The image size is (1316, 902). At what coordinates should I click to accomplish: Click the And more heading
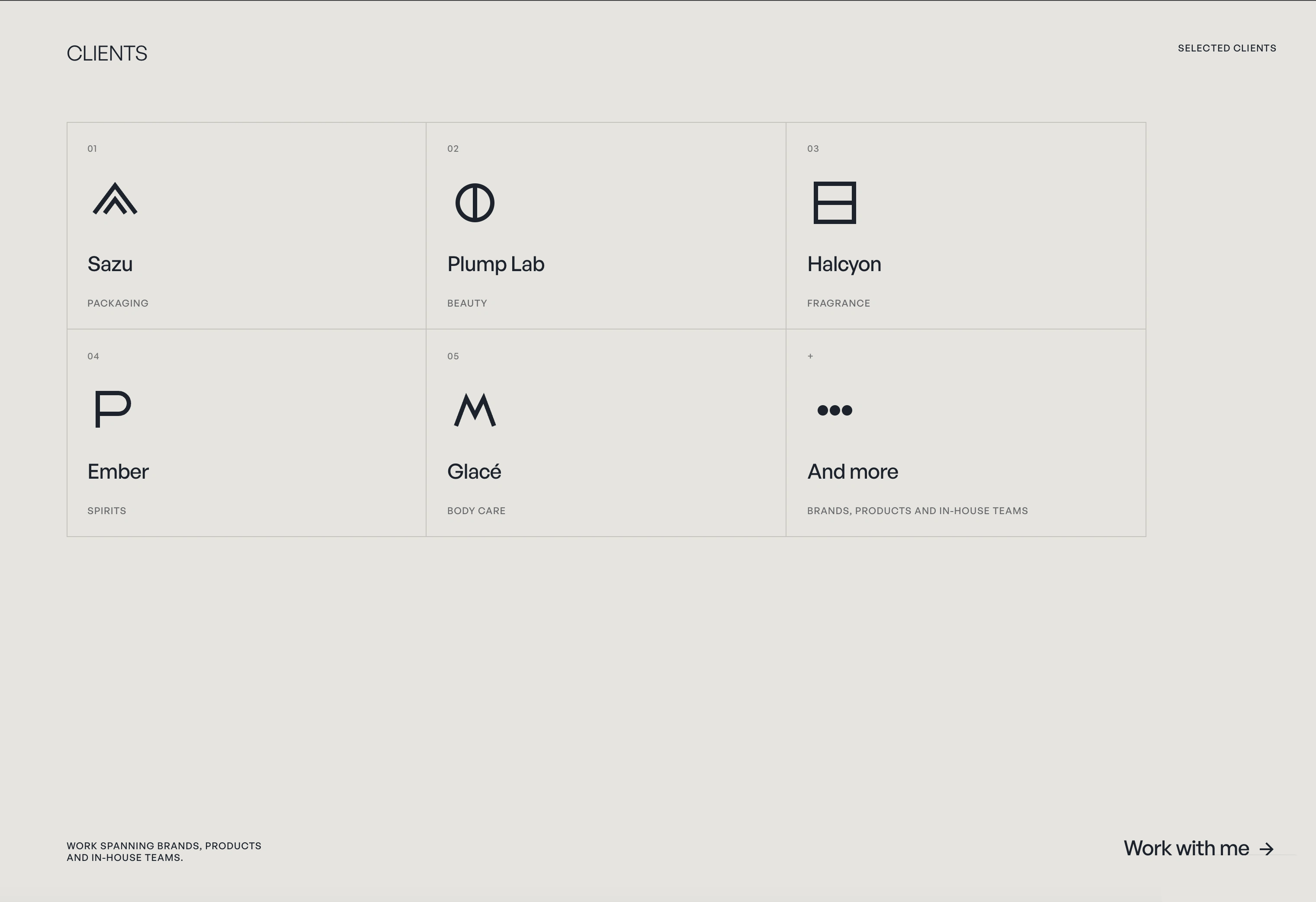tap(852, 472)
